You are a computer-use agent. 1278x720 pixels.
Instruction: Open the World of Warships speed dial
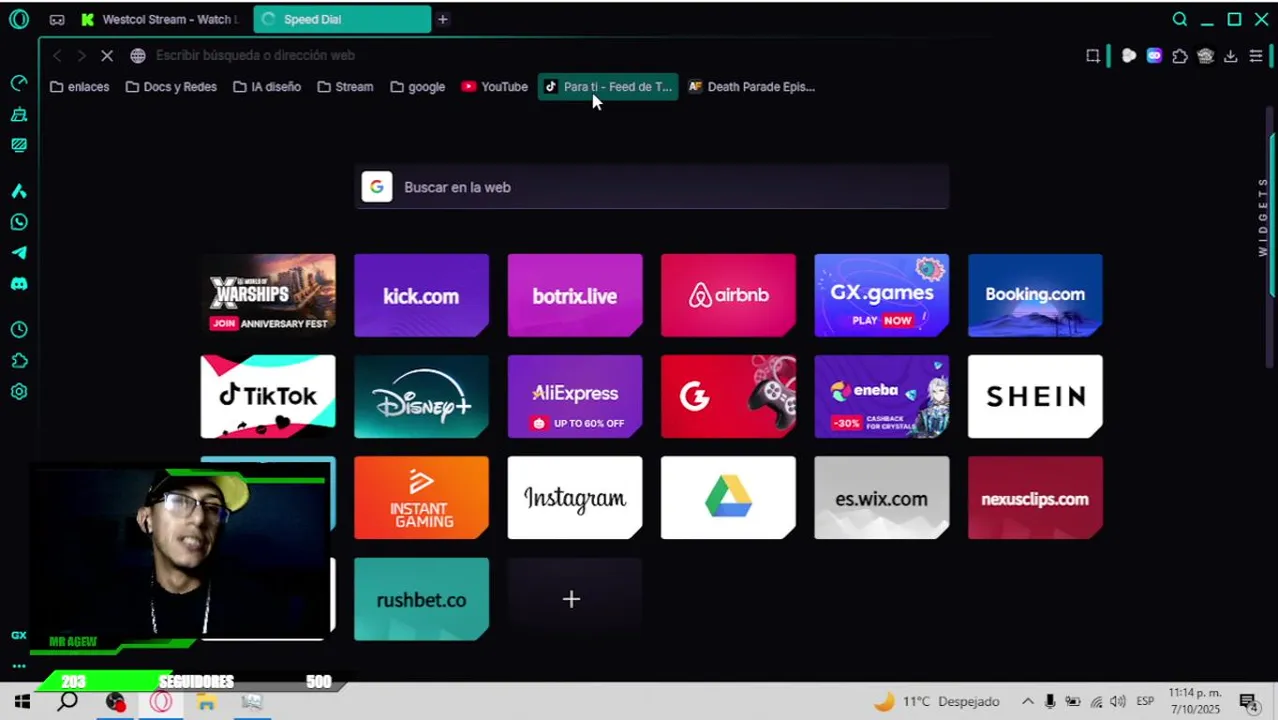tap(268, 295)
